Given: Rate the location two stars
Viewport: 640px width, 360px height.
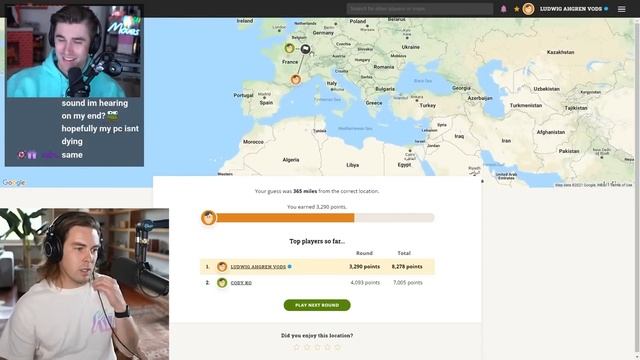Looking at the screenshot, I should pos(307,347).
